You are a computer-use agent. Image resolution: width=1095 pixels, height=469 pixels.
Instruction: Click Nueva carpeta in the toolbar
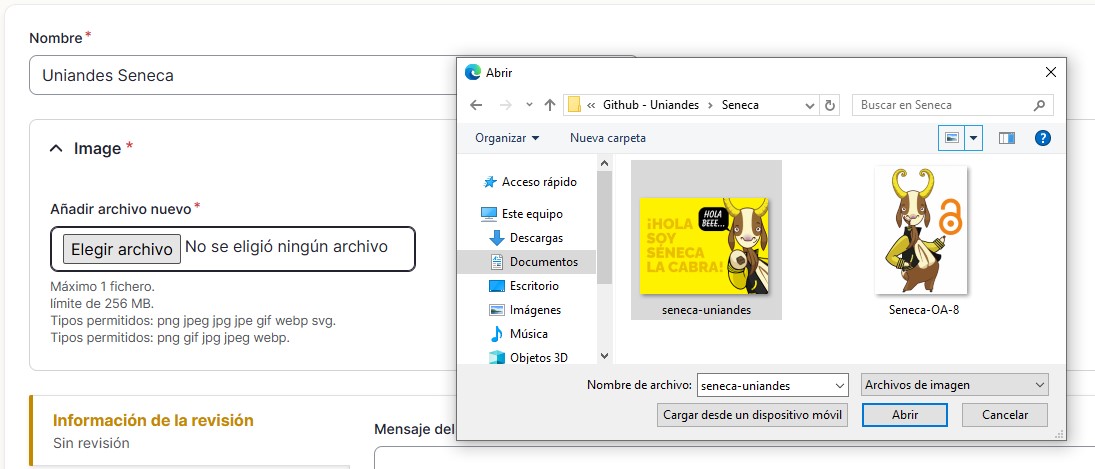coord(608,138)
